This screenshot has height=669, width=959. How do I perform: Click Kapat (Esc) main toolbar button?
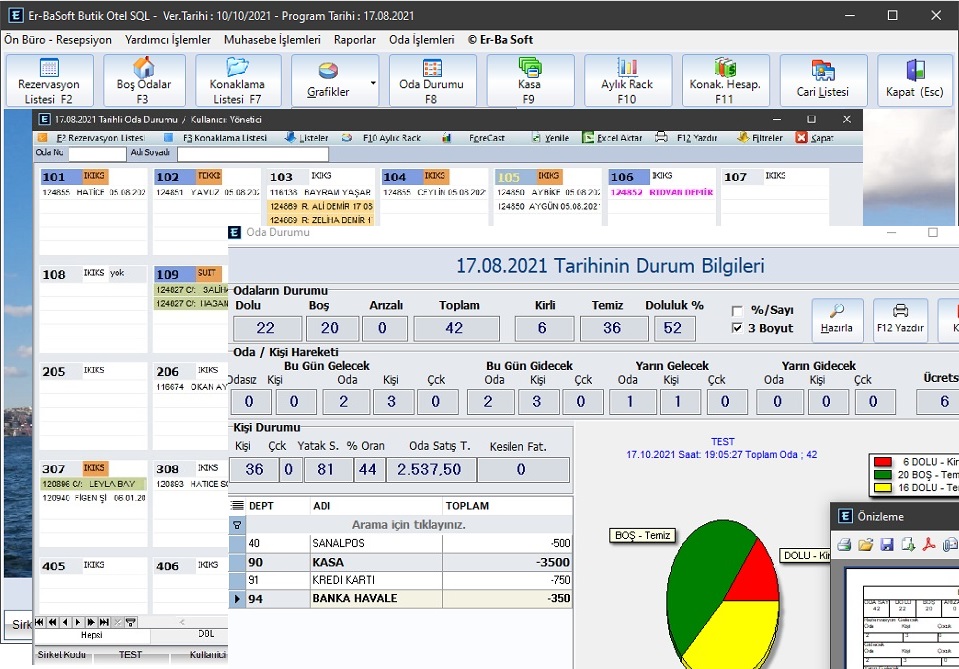915,80
